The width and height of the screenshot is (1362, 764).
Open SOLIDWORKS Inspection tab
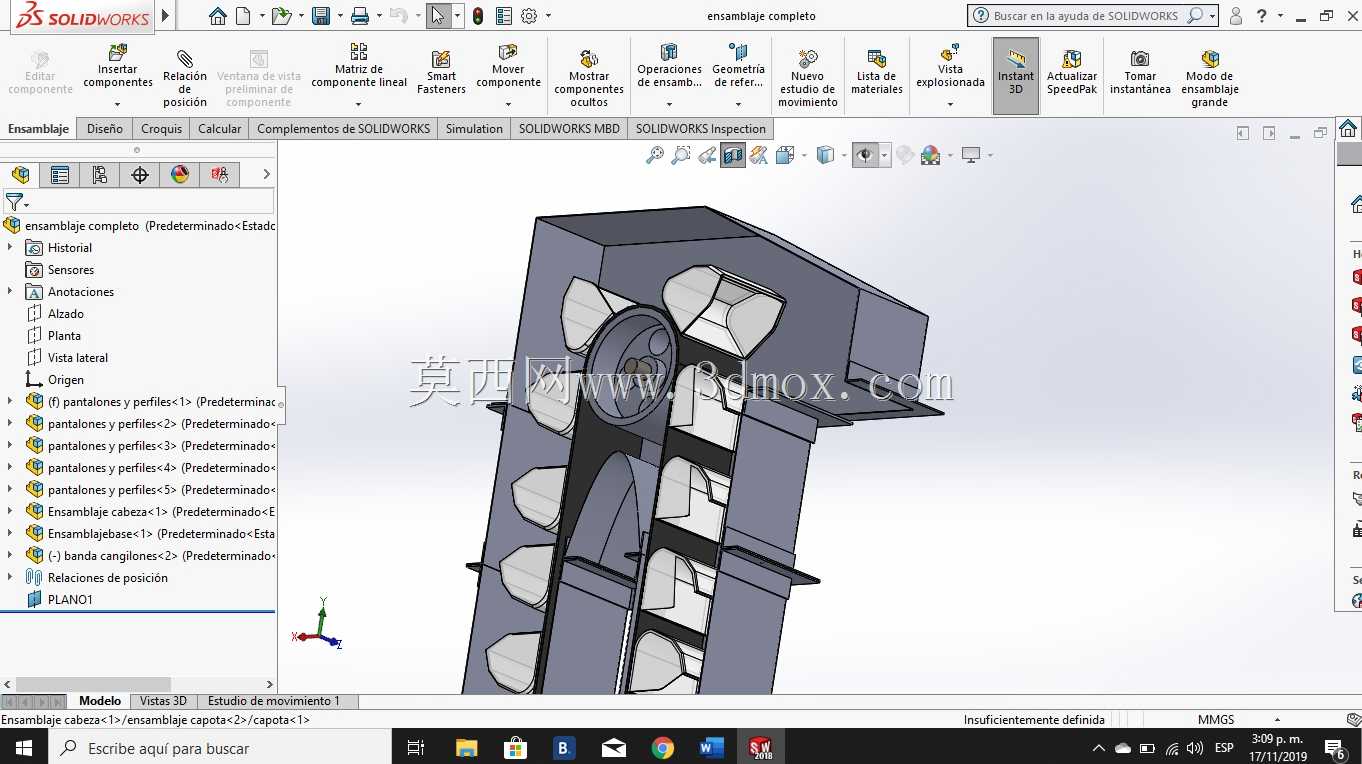[x=701, y=129]
